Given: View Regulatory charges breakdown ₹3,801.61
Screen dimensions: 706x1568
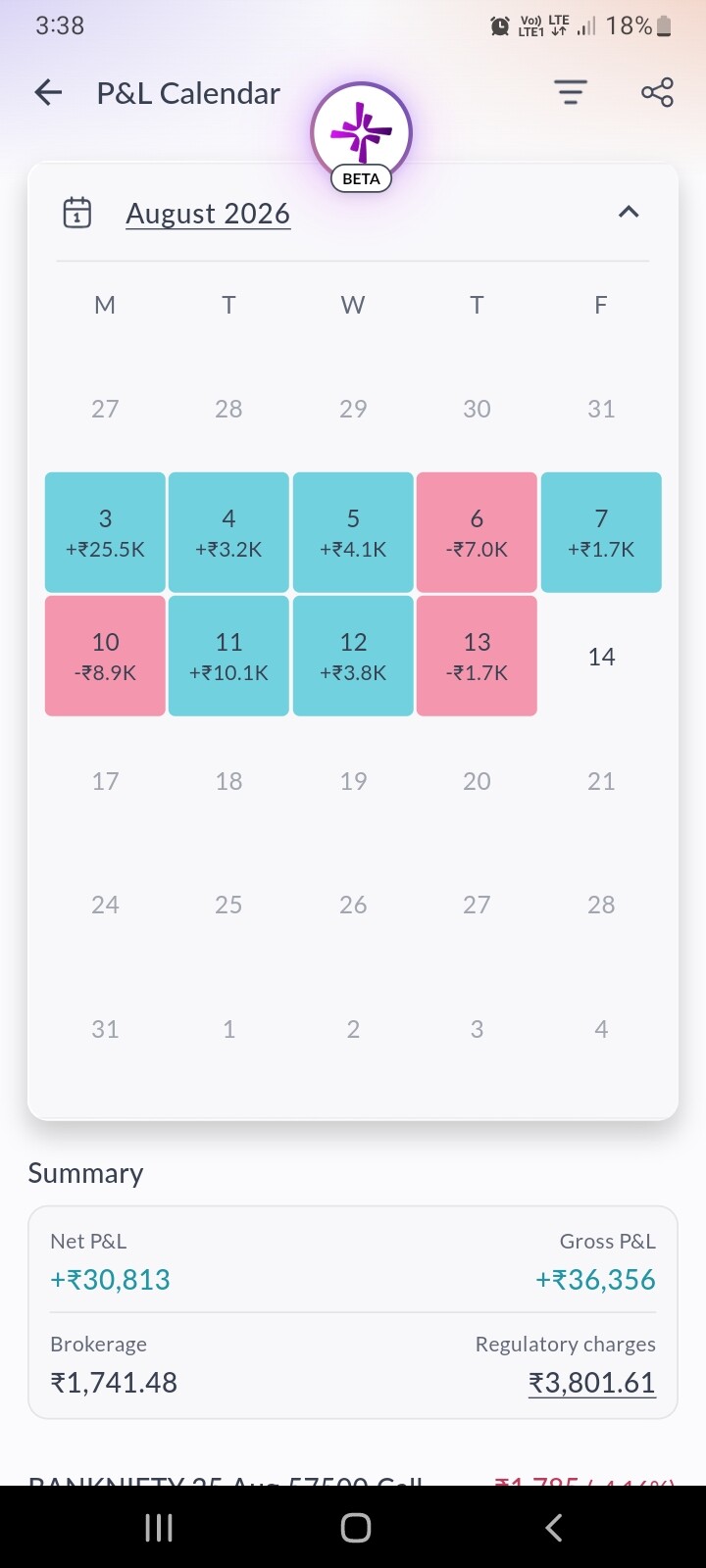Looking at the screenshot, I should tap(592, 1383).
